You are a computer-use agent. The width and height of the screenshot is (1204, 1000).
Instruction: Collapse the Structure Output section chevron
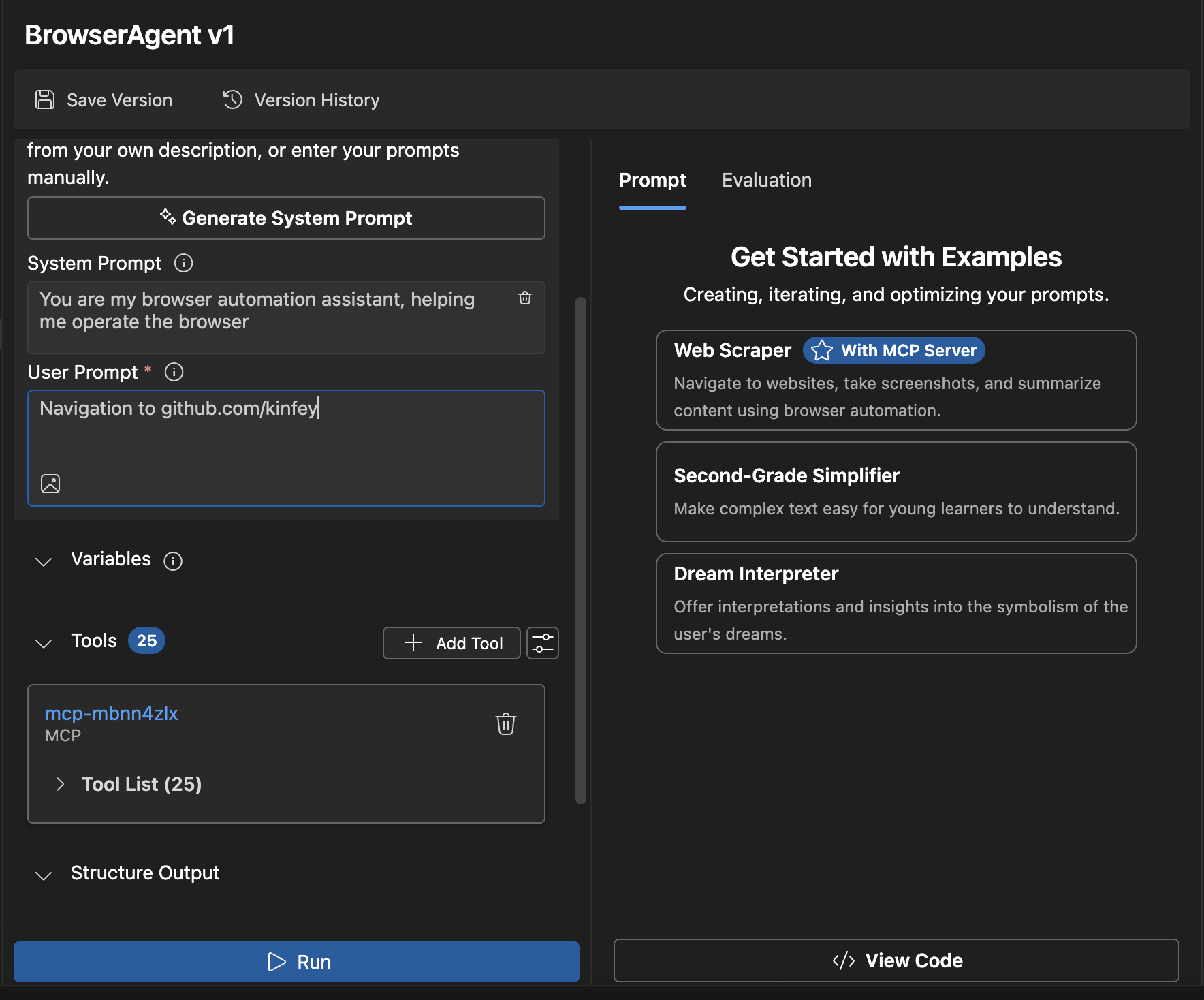44,875
